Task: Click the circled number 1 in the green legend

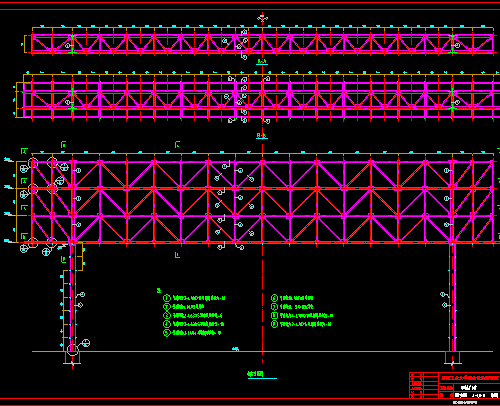Action: coord(167,298)
